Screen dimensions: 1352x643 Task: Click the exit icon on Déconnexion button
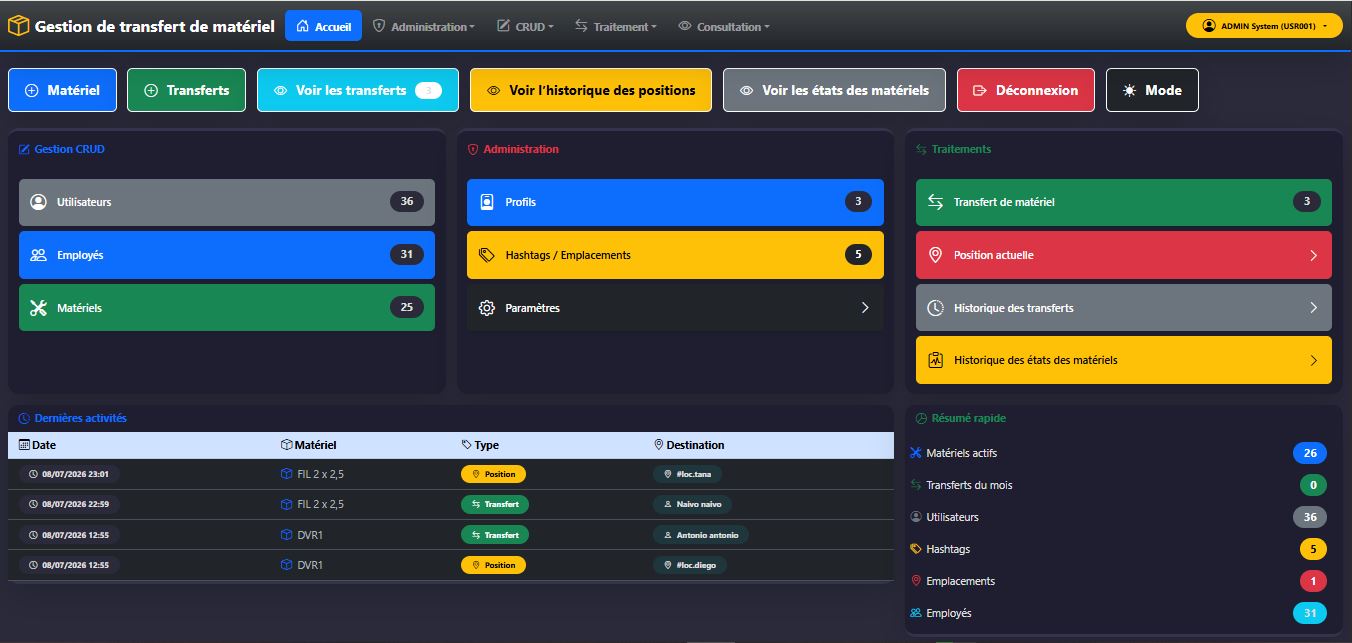tap(980, 90)
